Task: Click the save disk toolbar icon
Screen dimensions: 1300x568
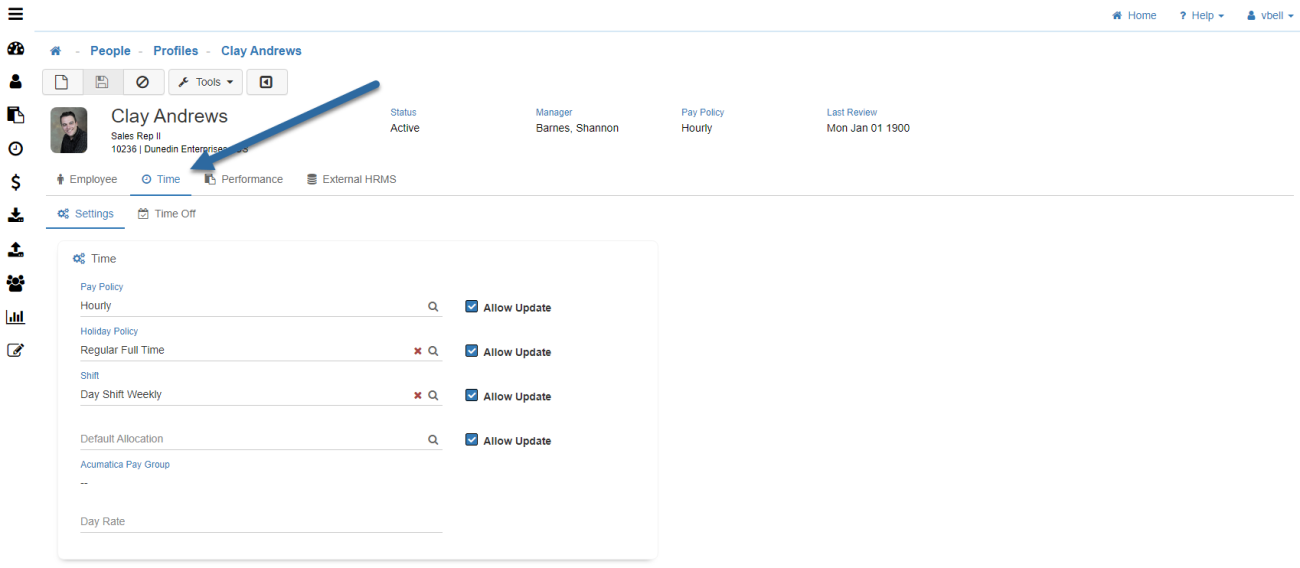Action: [x=102, y=82]
